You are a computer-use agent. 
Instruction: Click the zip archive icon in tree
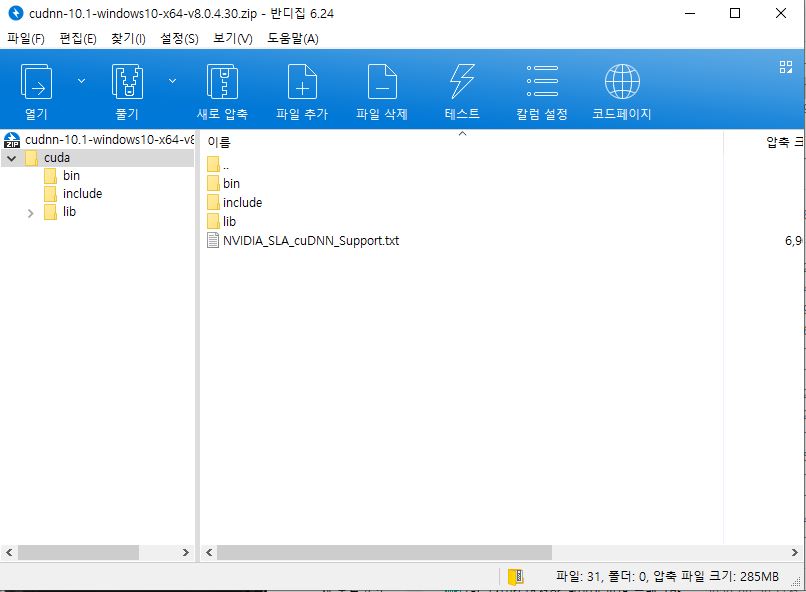click(x=12, y=140)
